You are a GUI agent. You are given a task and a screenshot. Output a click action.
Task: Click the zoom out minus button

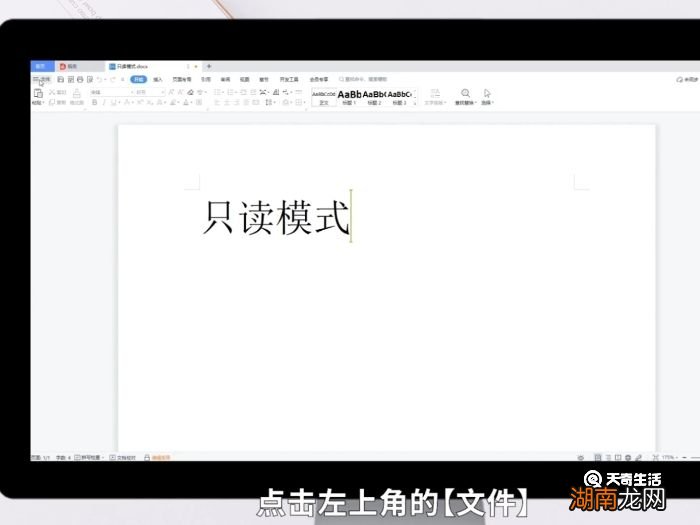pyautogui.click(x=685, y=458)
